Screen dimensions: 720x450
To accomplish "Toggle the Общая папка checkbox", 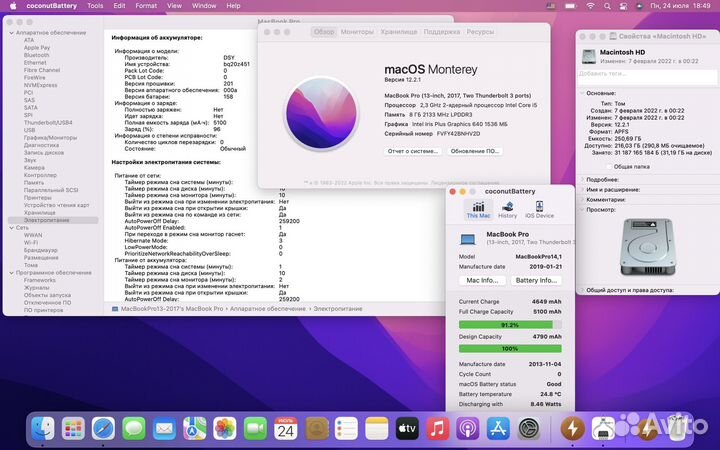I will click(609, 167).
